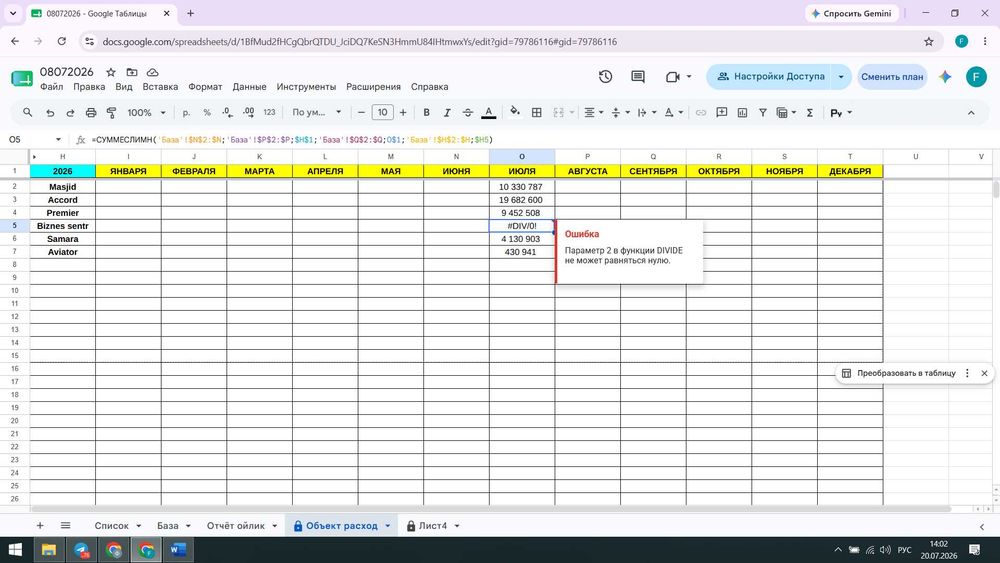
Task: Open the input tools (Ру) selector
Action: point(841,112)
